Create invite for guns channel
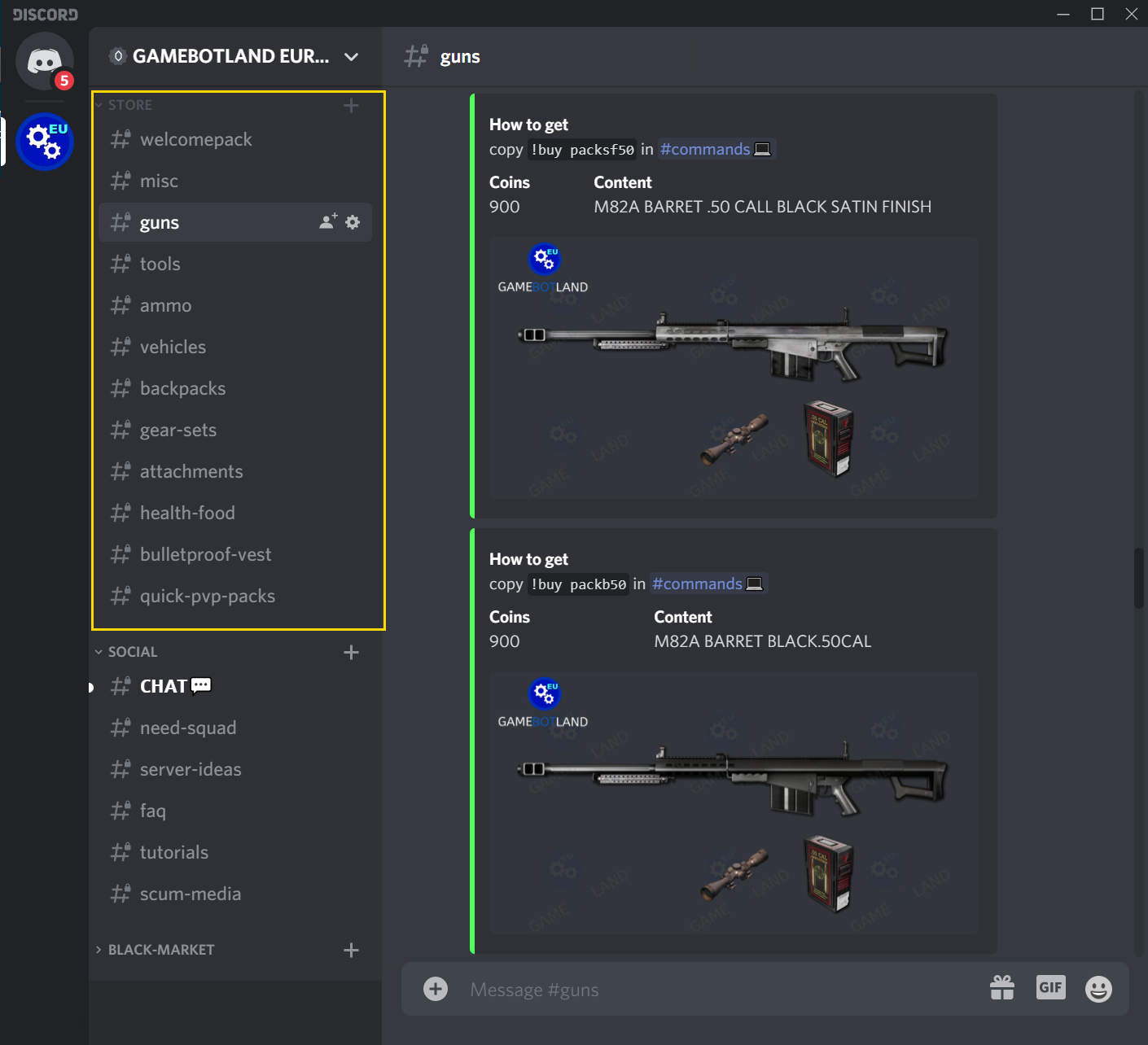 pos(328,221)
